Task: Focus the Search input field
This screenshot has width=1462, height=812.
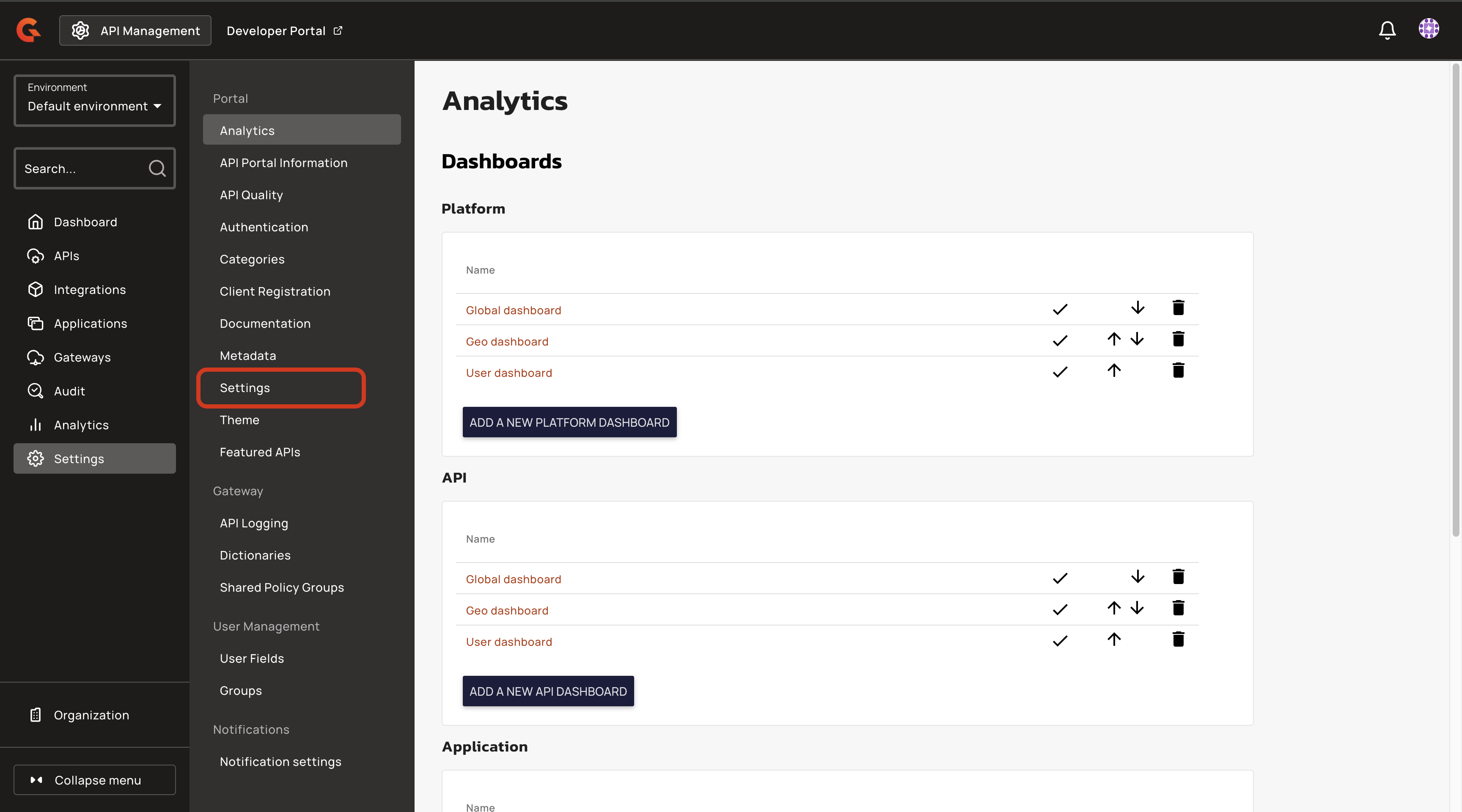Action: point(80,168)
